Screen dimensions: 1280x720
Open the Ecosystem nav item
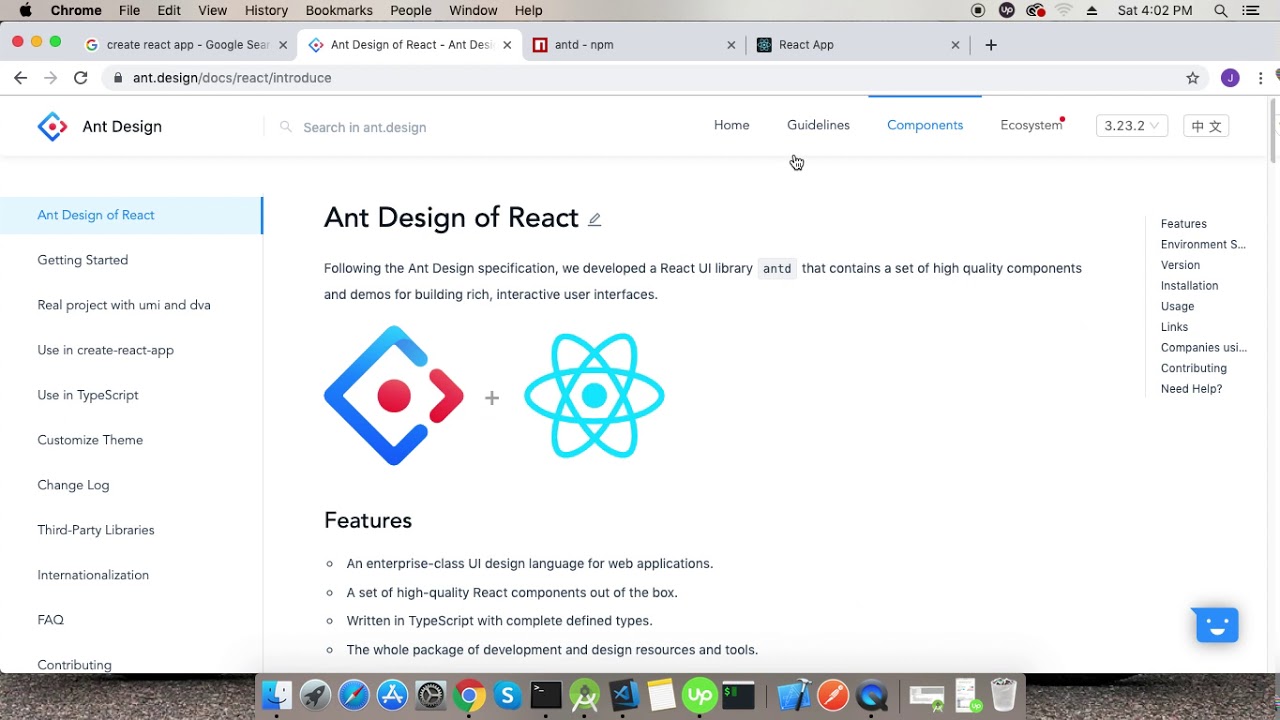[1031, 125]
